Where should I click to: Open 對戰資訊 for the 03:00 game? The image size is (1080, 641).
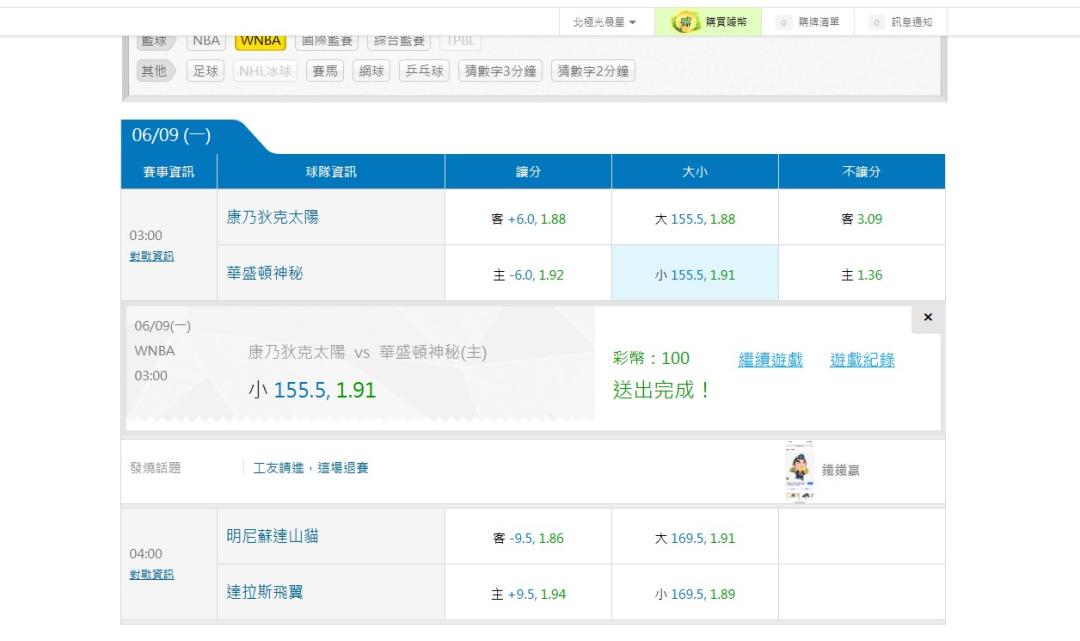click(152, 256)
